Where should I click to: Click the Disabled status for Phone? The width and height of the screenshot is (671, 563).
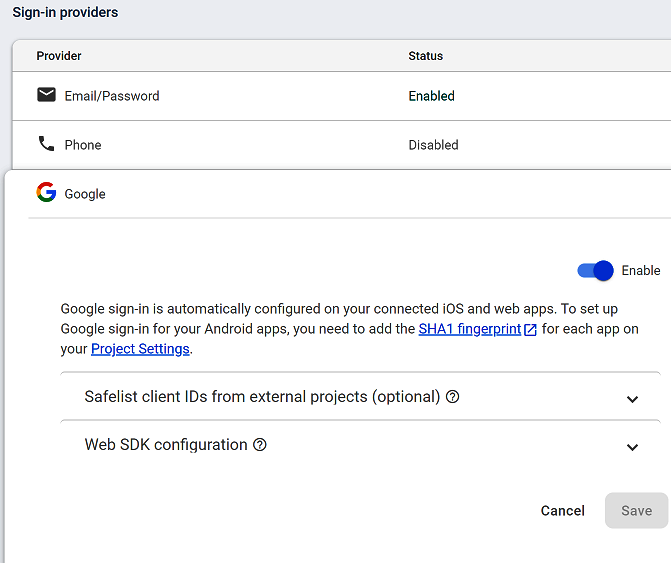(433, 145)
